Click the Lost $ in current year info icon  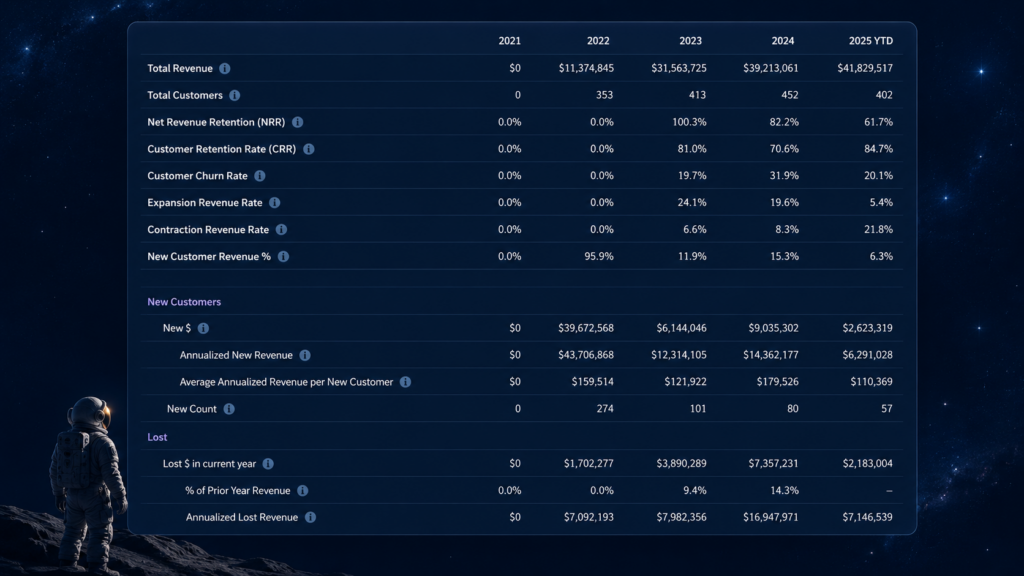point(268,464)
